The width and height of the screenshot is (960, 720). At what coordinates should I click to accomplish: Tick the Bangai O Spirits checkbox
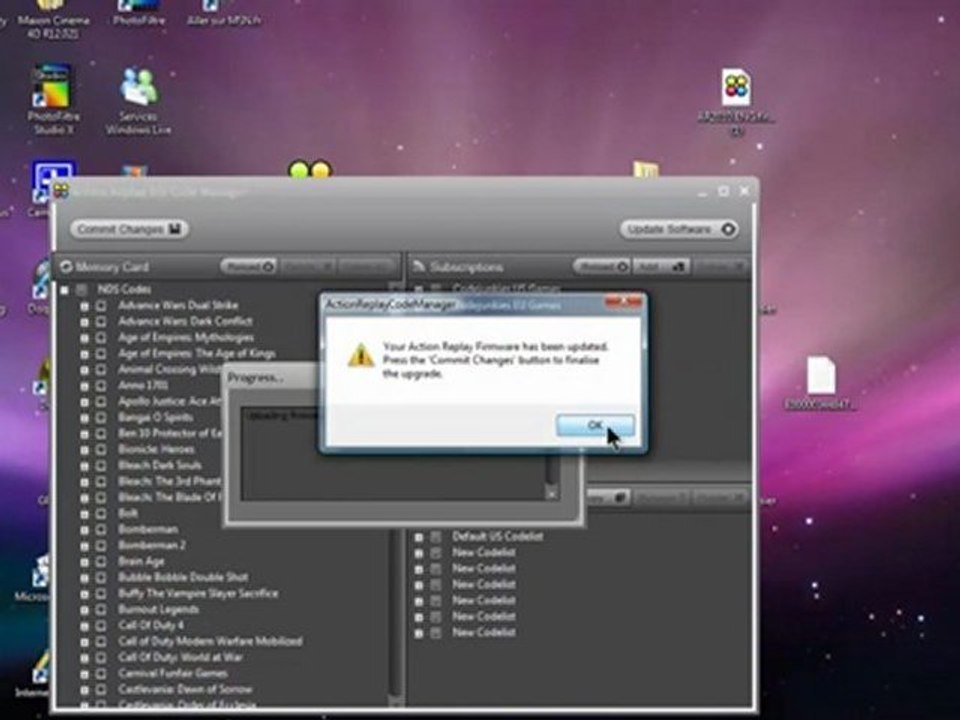click(x=102, y=418)
